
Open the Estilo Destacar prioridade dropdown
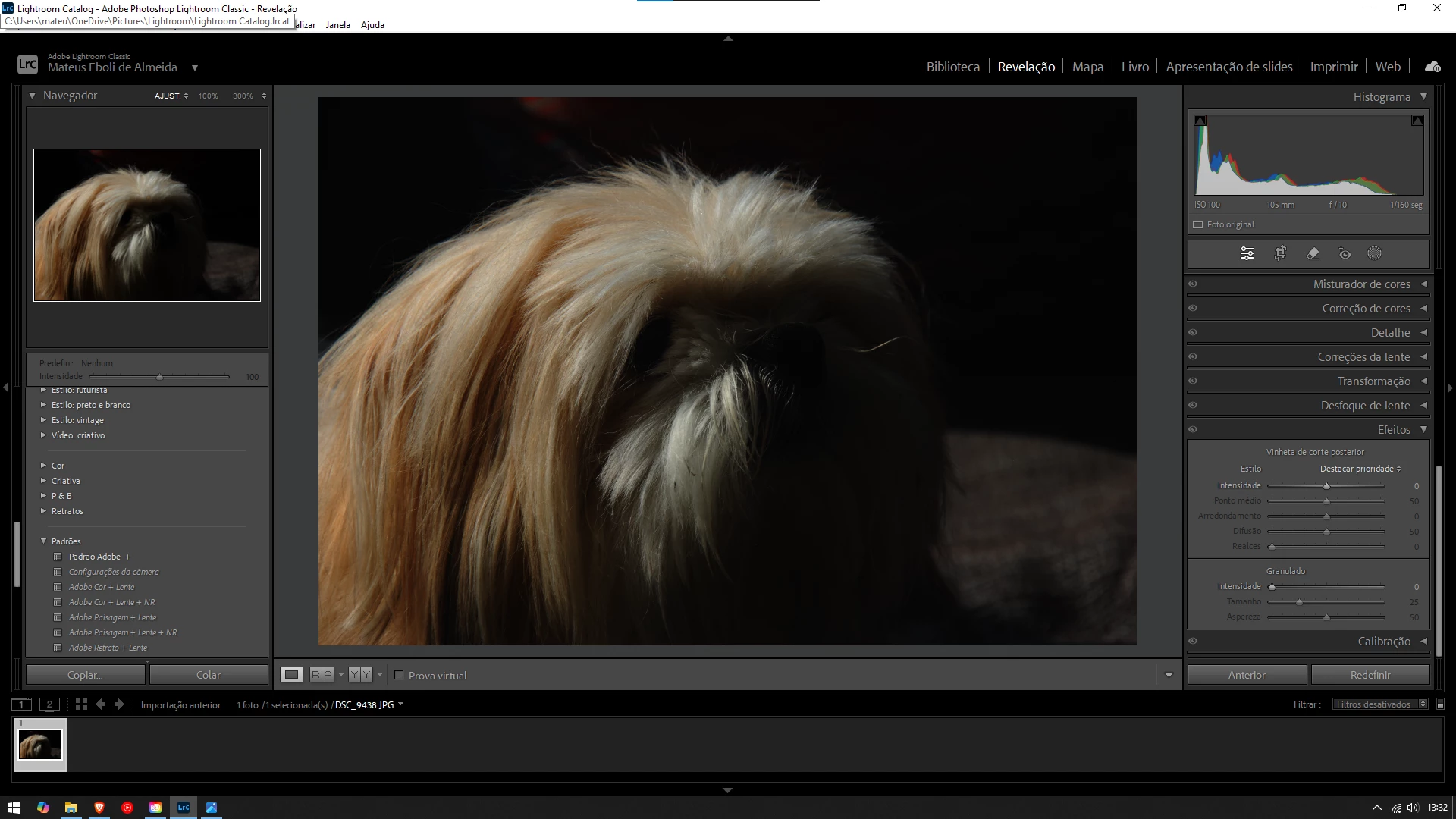tap(1360, 469)
